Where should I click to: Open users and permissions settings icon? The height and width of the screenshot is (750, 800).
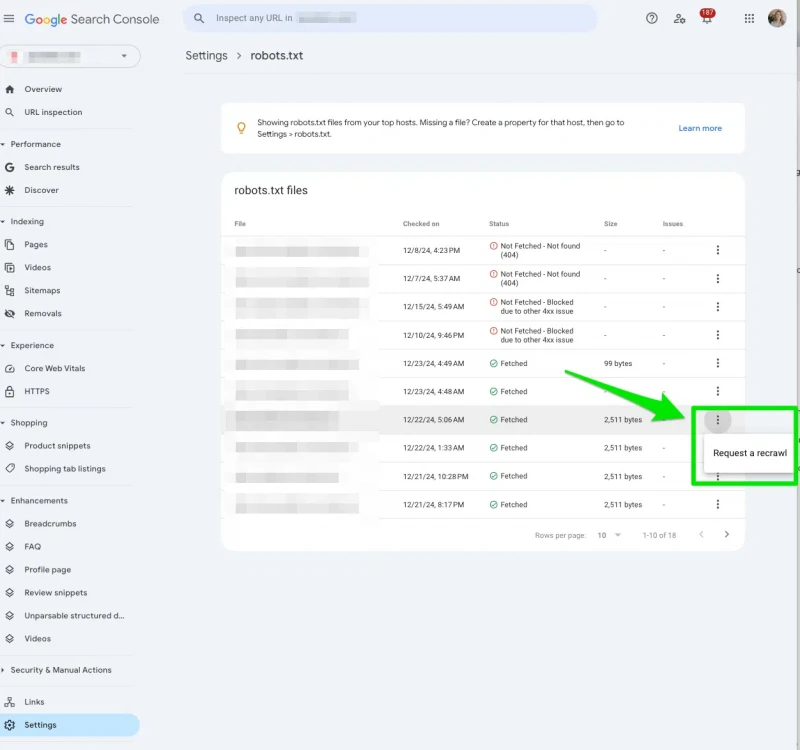[679, 19]
